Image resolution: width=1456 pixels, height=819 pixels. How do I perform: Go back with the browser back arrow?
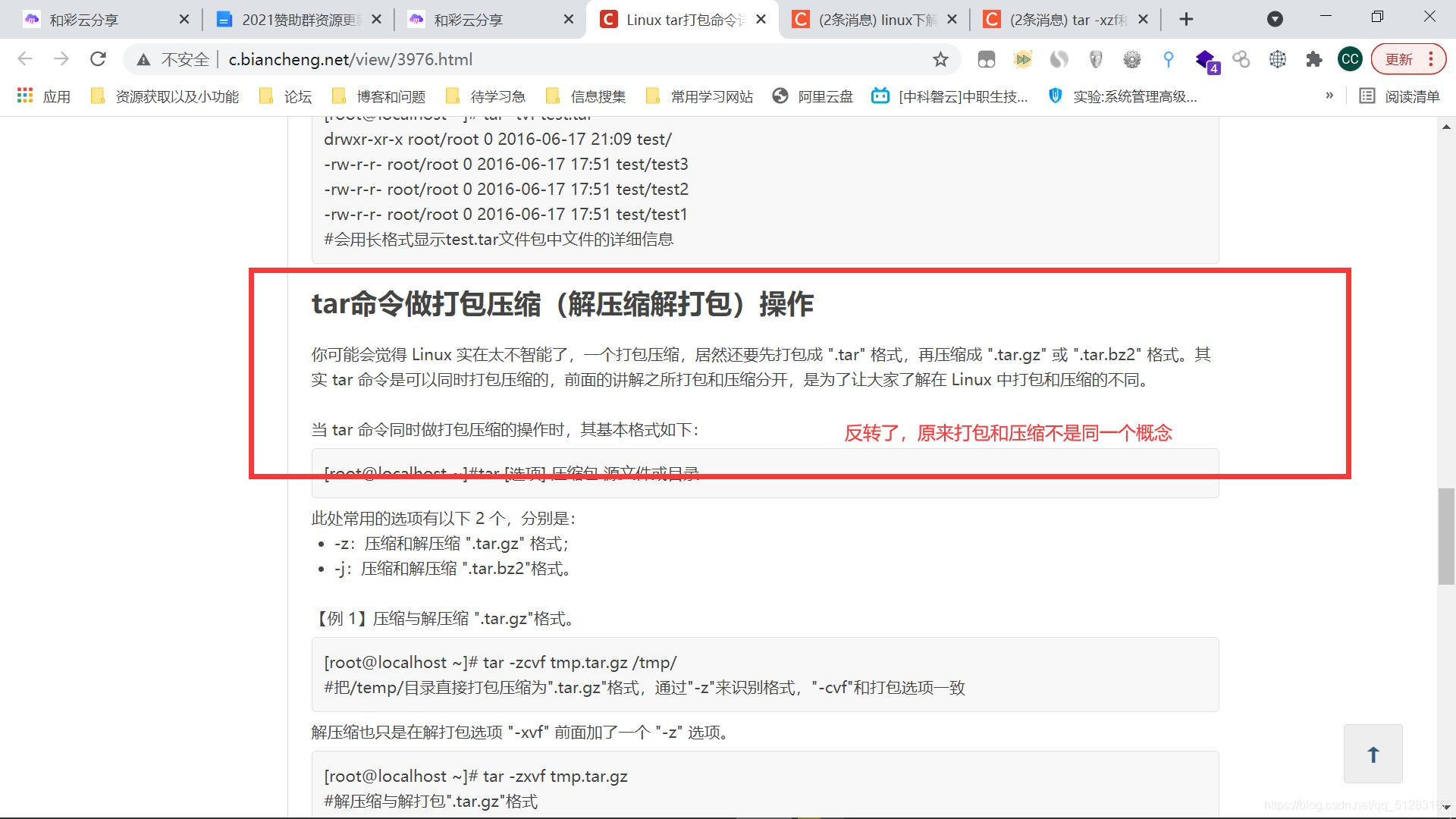click(25, 59)
